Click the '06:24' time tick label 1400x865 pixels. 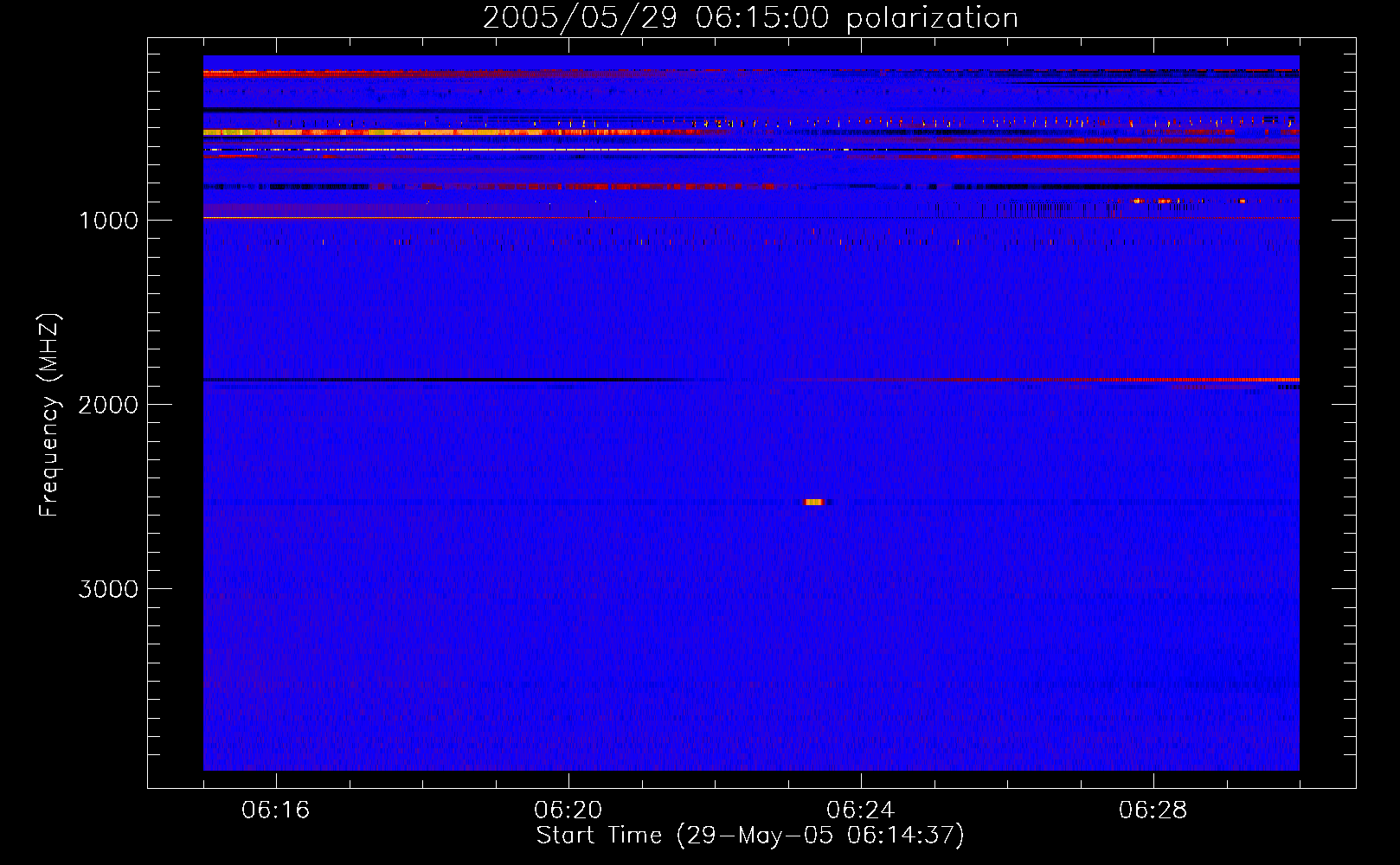[861, 811]
